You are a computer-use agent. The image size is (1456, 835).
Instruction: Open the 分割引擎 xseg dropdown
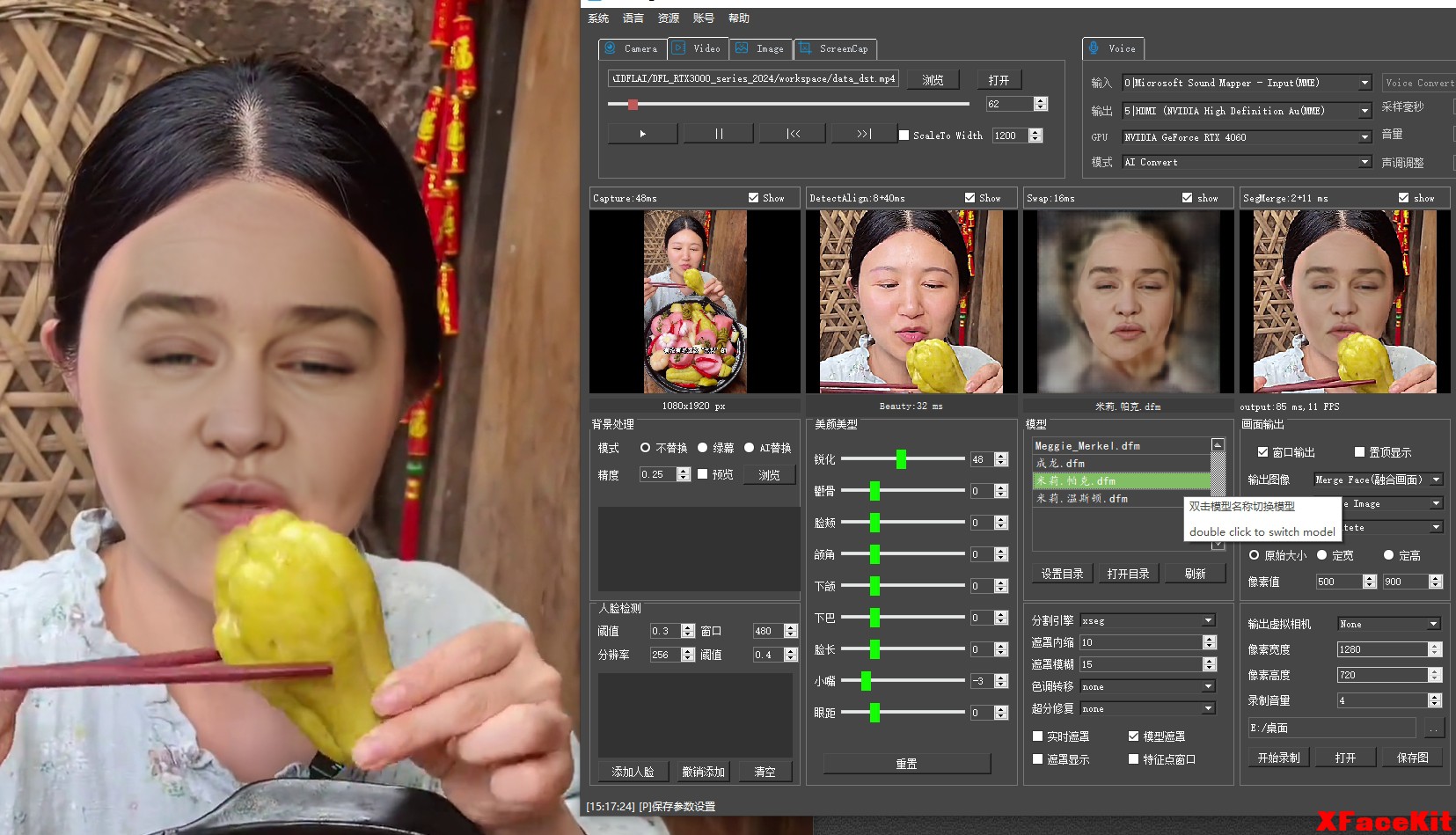(x=1148, y=620)
